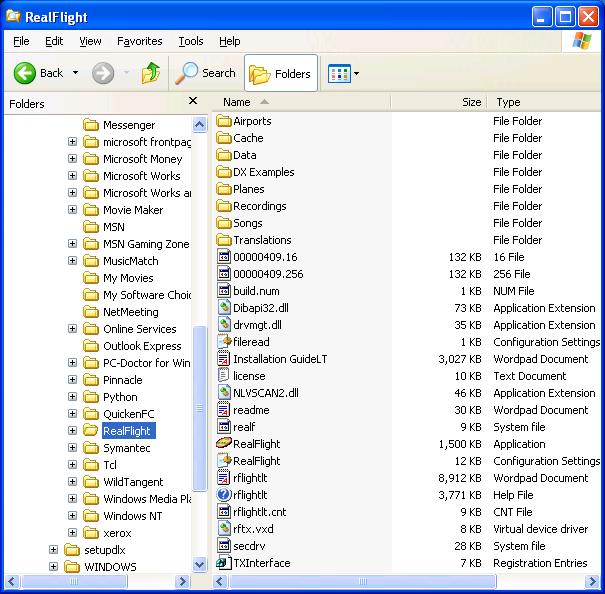Screen dimensions: 605x594
Task: Close the Folders pane with X
Action: pos(193,101)
